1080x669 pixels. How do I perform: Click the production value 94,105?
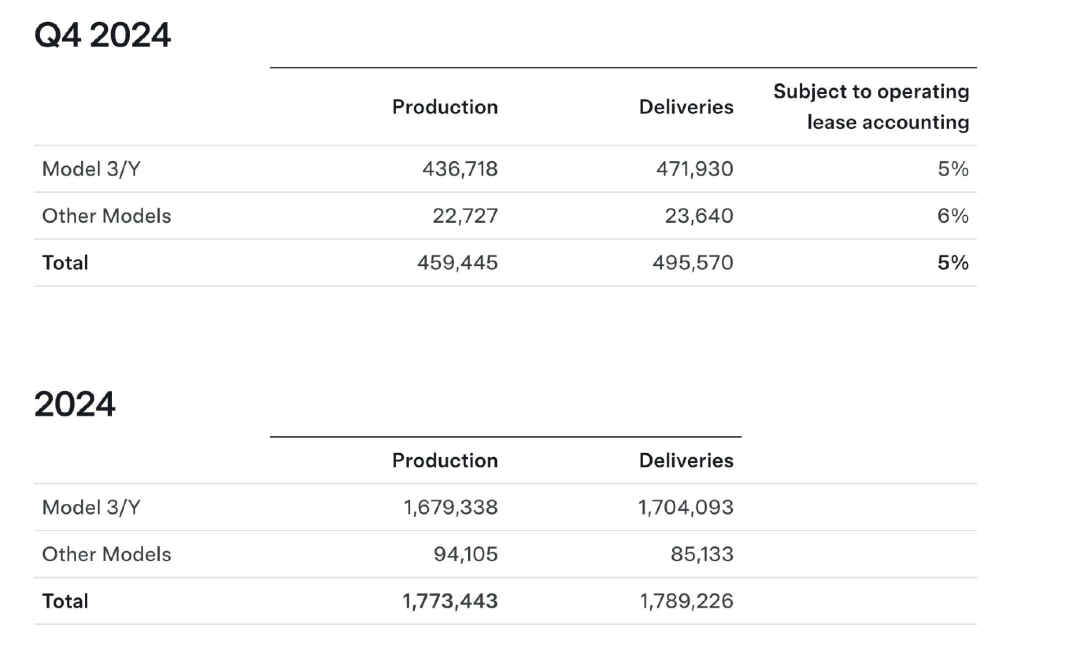coord(466,554)
